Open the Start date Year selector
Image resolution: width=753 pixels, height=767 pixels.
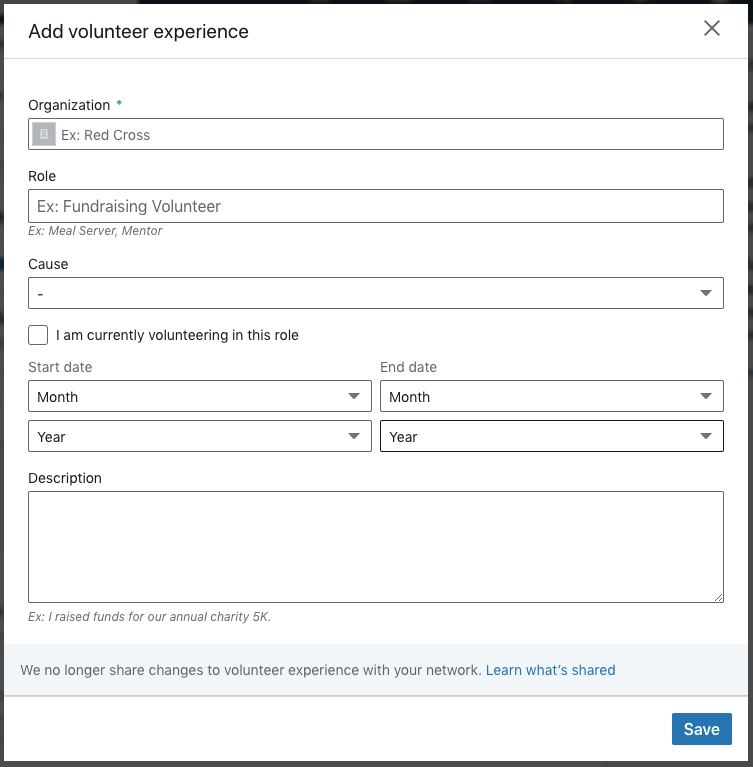pyautogui.click(x=200, y=437)
